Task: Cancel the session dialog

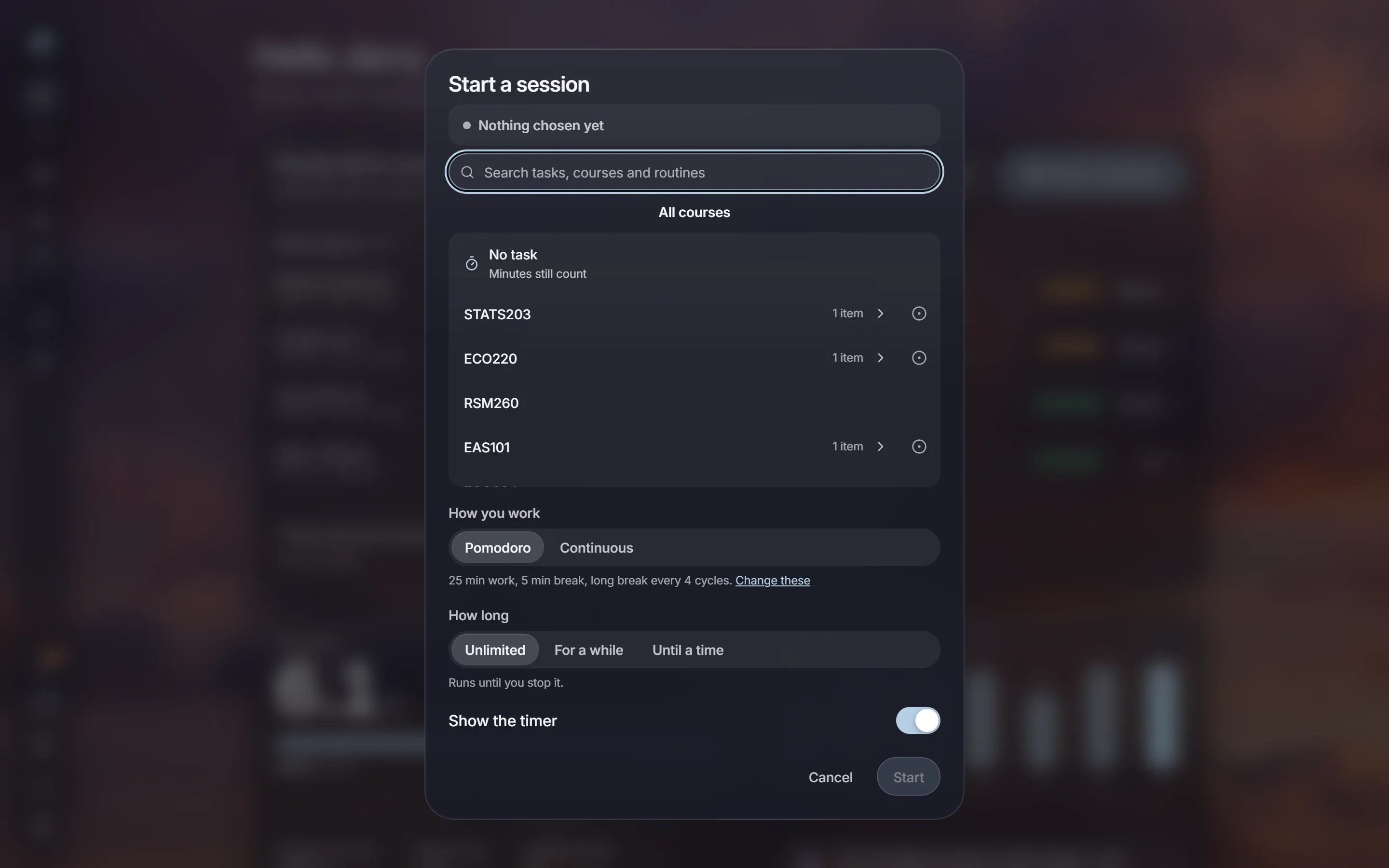Action: click(x=830, y=777)
